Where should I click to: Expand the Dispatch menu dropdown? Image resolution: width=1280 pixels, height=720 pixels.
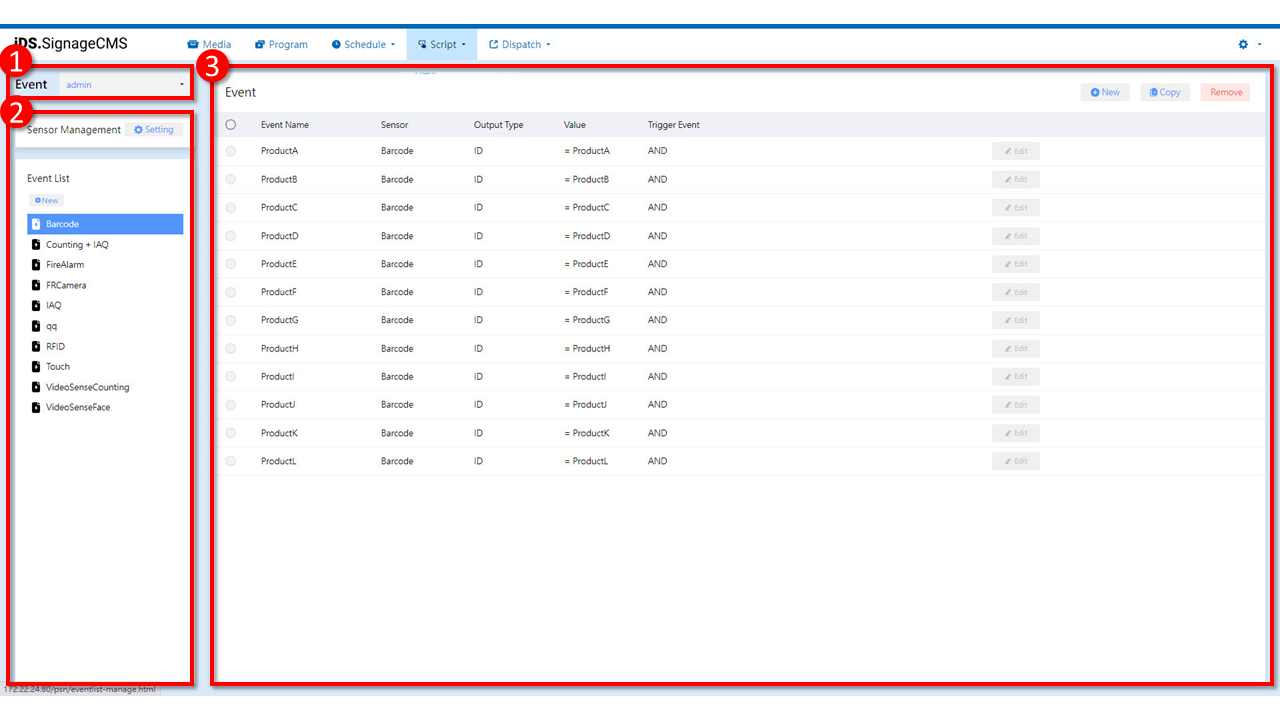(520, 45)
